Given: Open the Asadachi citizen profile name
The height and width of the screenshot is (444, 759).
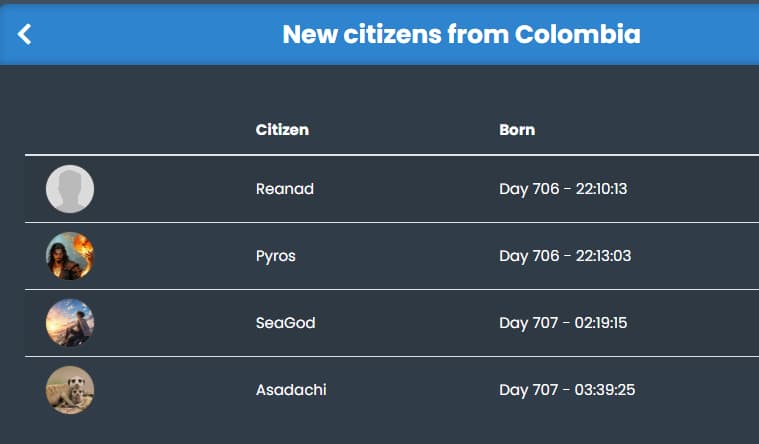Looking at the screenshot, I should click(x=291, y=390).
